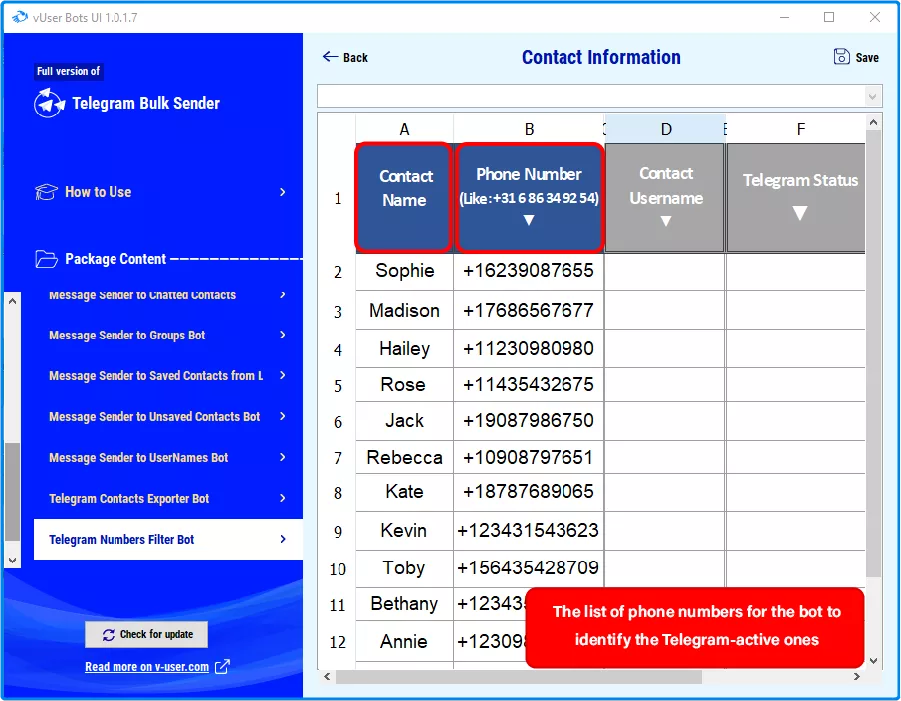
Task: Click the refresh icon on Check for update
Action: (109, 635)
